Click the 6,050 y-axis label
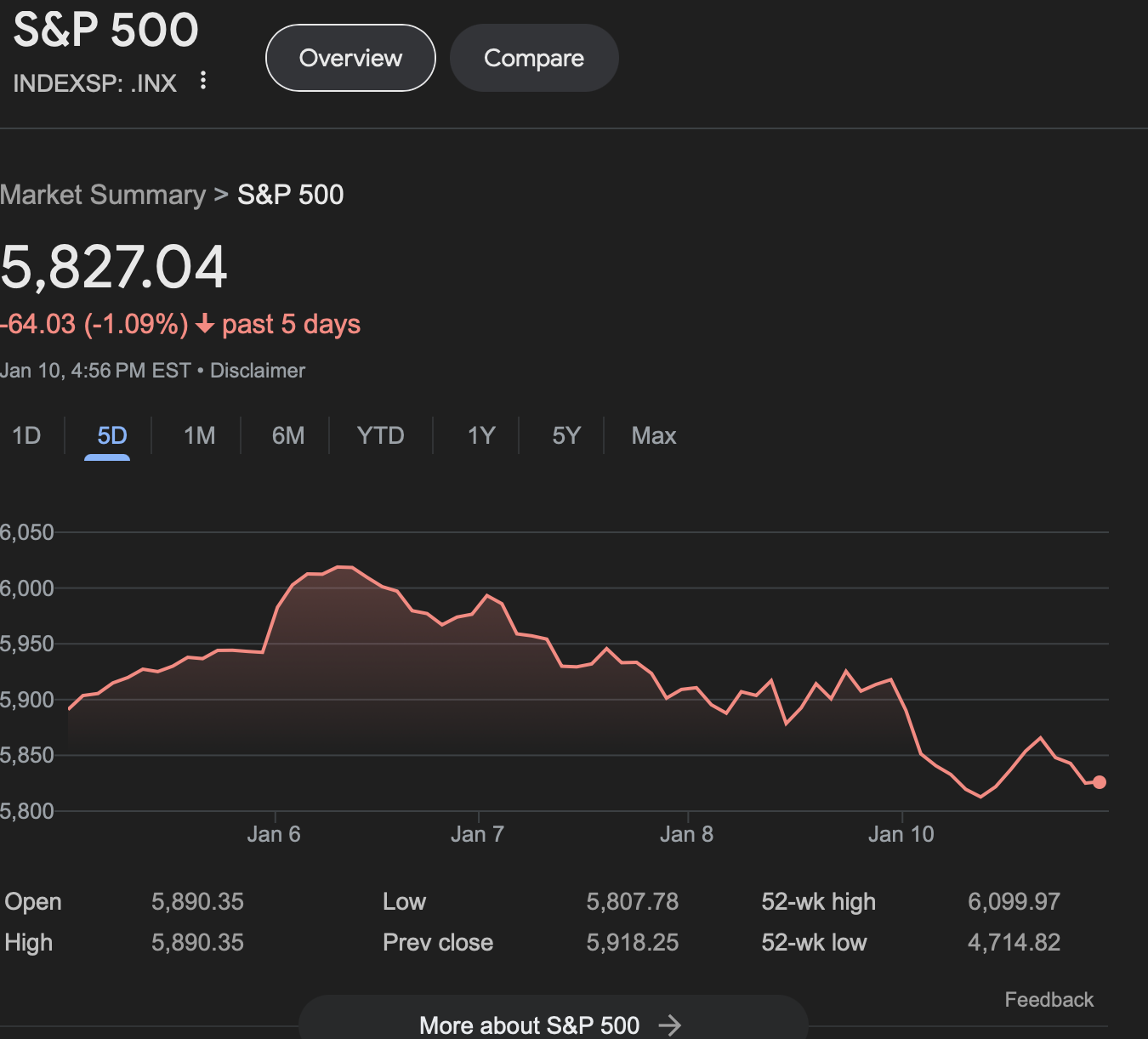Viewport: 1148px width, 1039px height. click(26, 532)
